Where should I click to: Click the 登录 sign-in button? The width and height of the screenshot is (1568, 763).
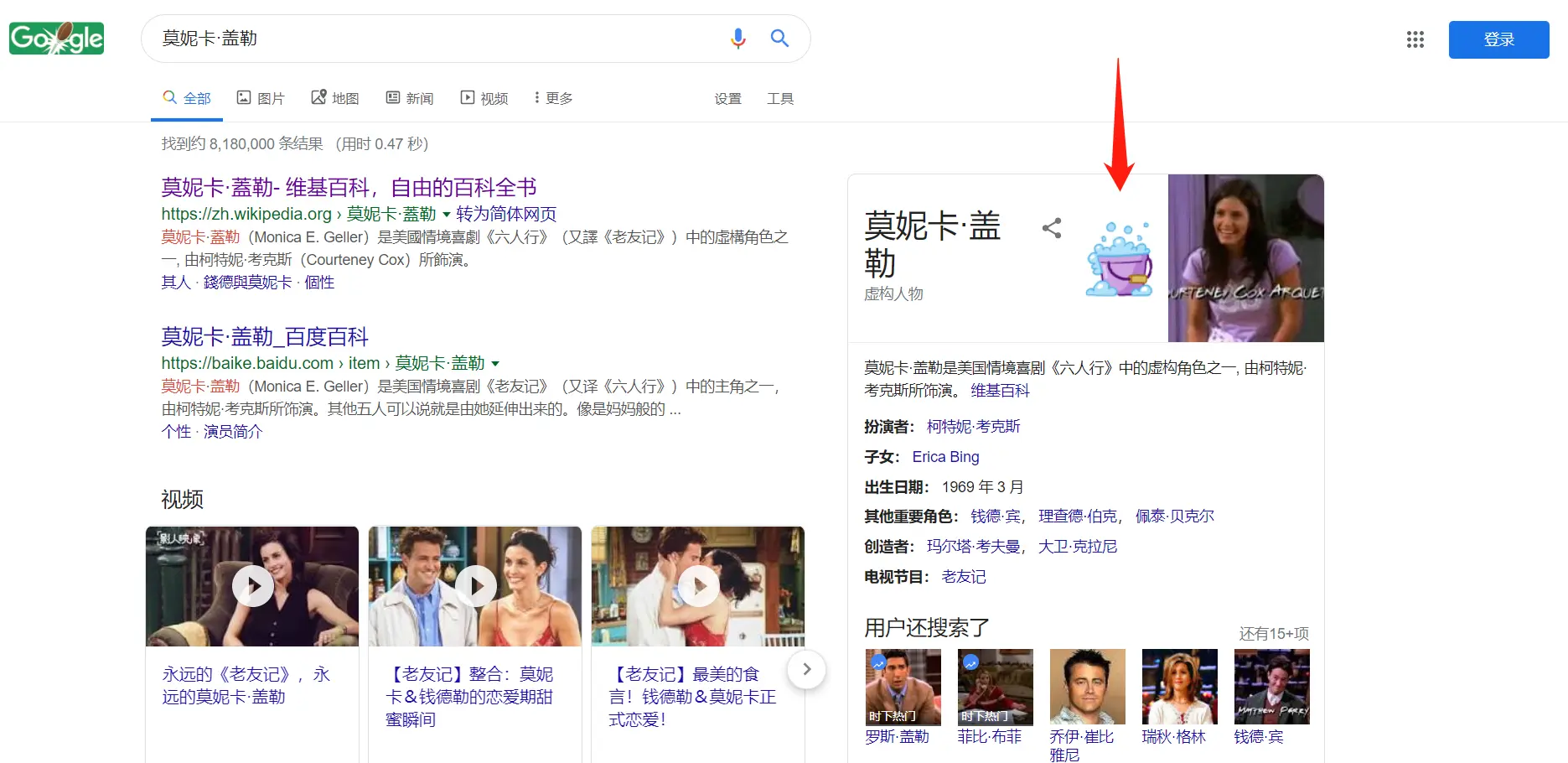pos(1498,39)
